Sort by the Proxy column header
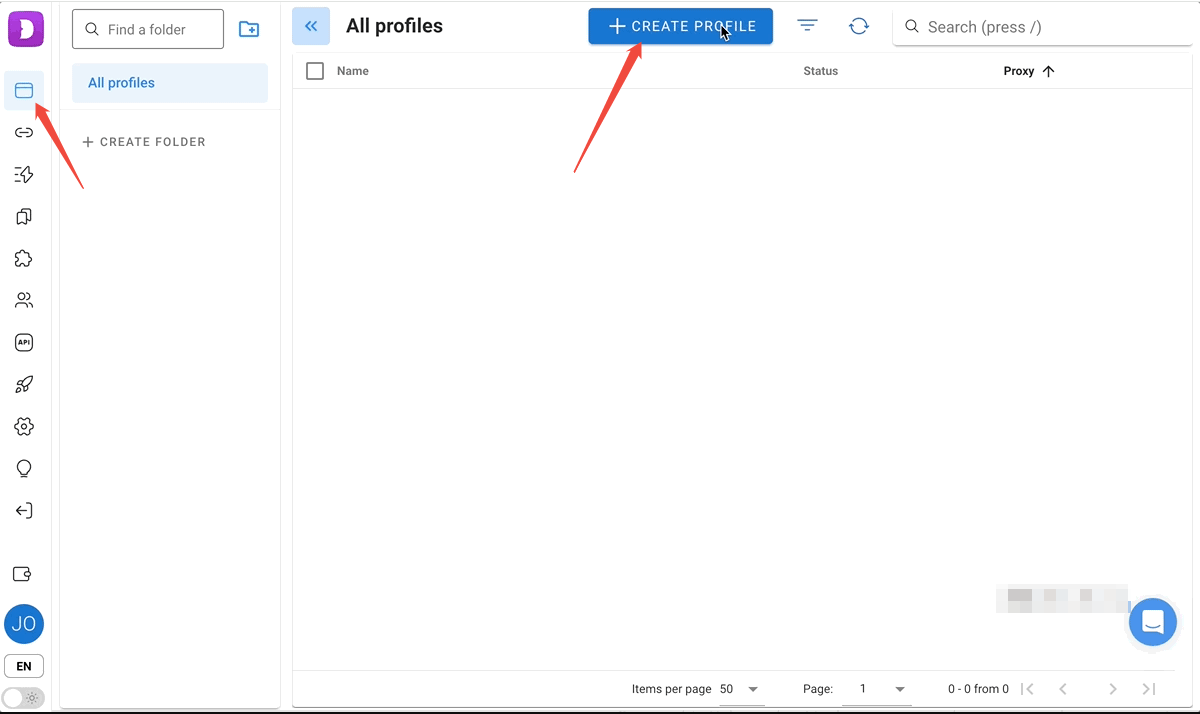The width and height of the screenshot is (1200, 714). 1019,71
